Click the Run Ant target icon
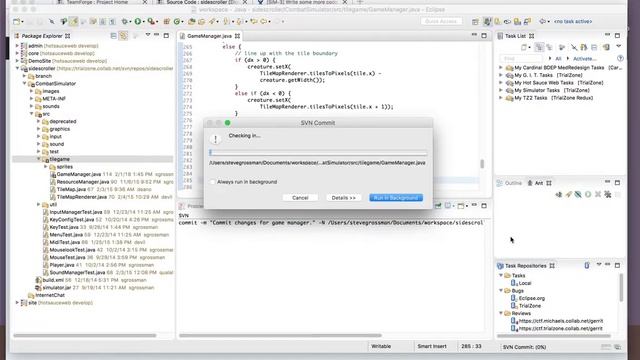640x360 pixels. click(588, 194)
